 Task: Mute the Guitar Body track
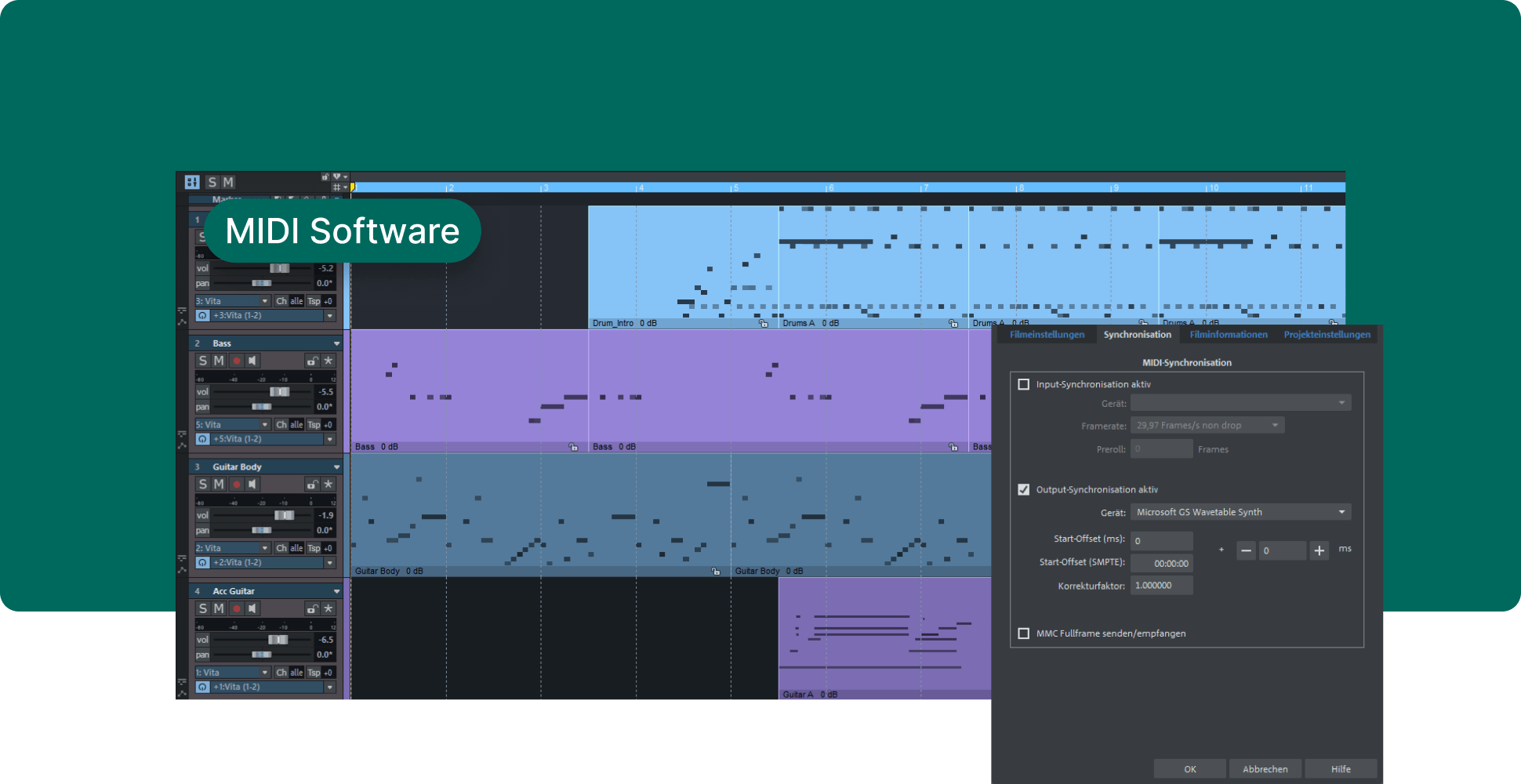(x=219, y=485)
